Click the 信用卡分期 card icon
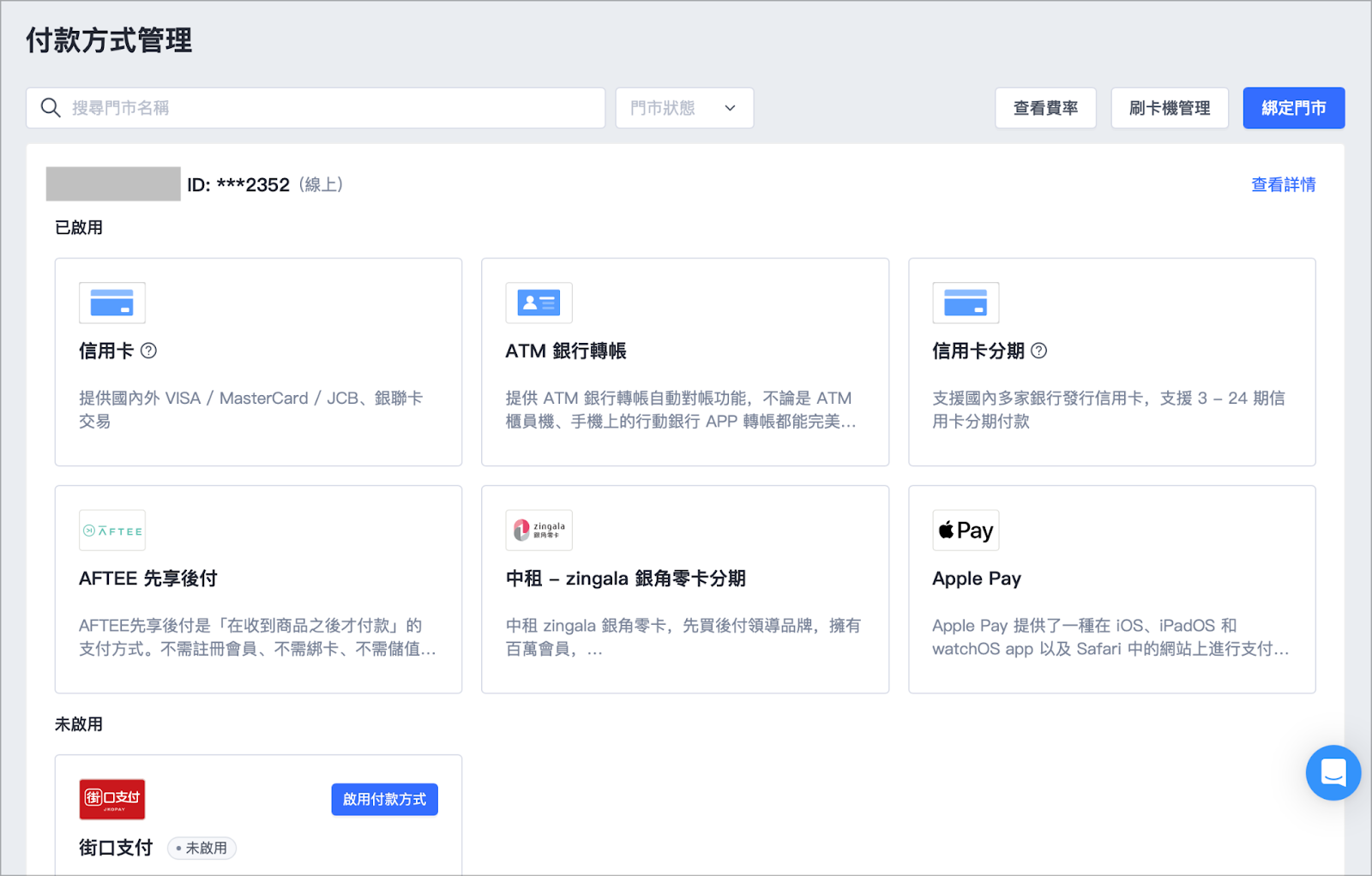 966,303
